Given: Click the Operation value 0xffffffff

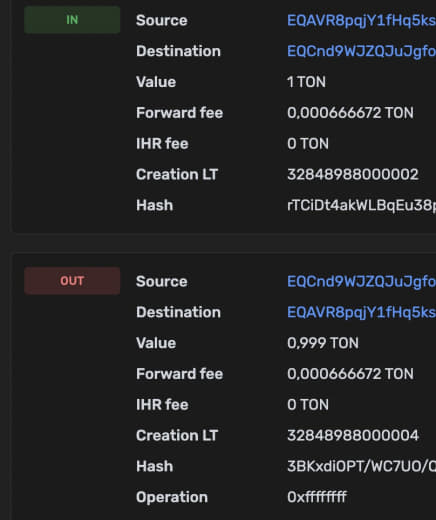Looking at the screenshot, I should tap(317, 497).
